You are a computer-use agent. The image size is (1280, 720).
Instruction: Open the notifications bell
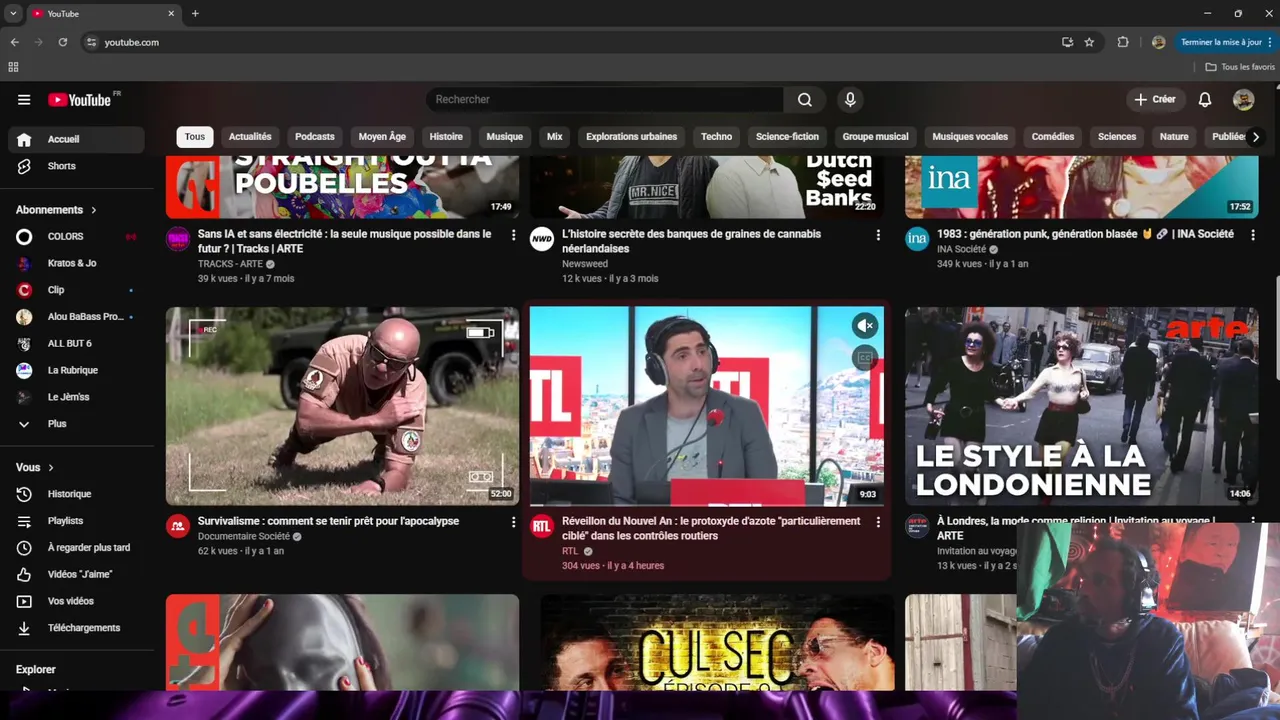[1205, 99]
